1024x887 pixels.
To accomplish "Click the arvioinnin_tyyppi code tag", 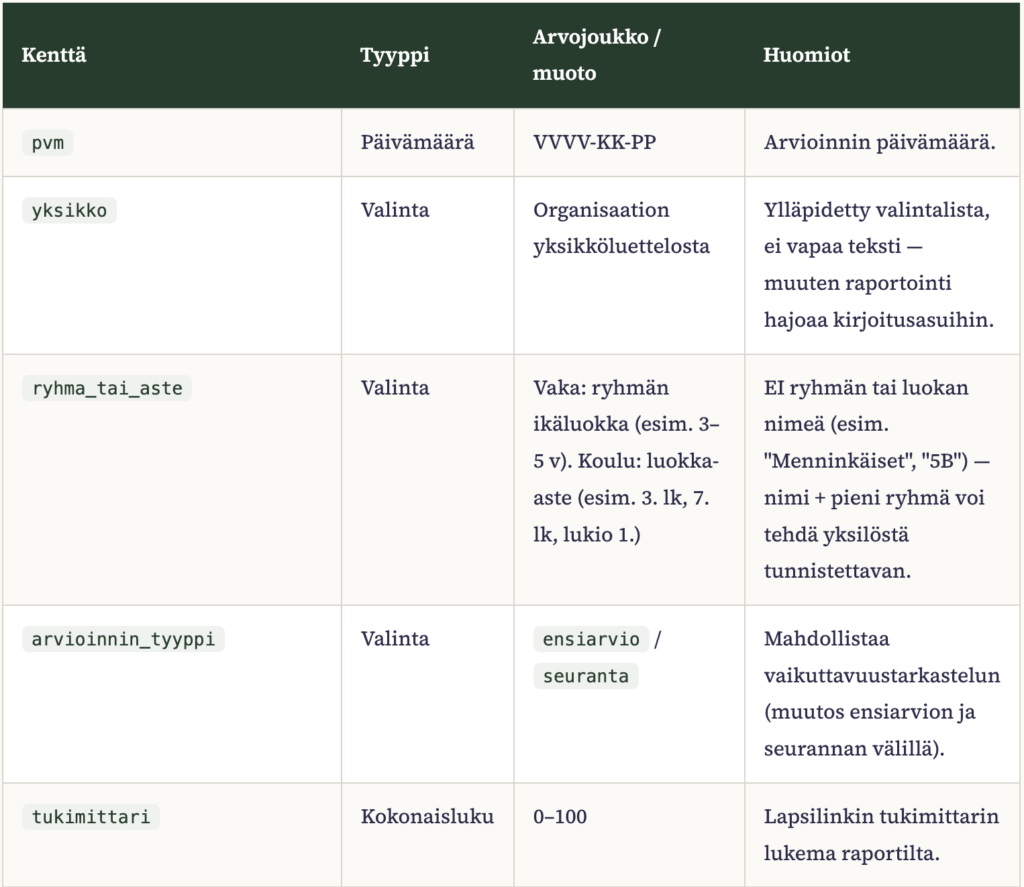I will click(123, 639).
